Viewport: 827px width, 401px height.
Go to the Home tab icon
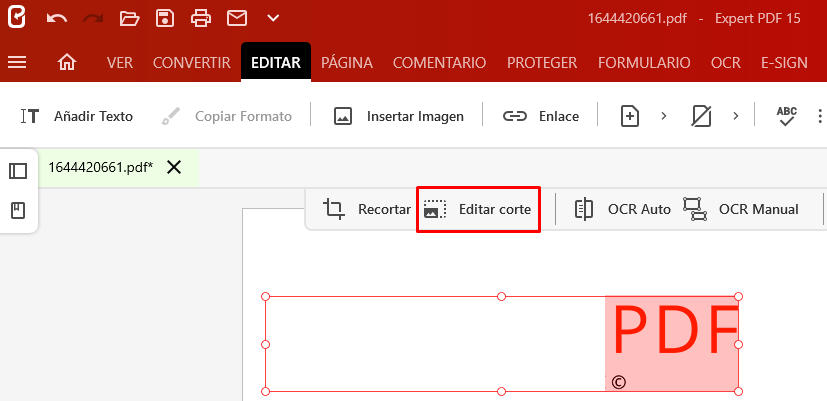click(x=67, y=63)
